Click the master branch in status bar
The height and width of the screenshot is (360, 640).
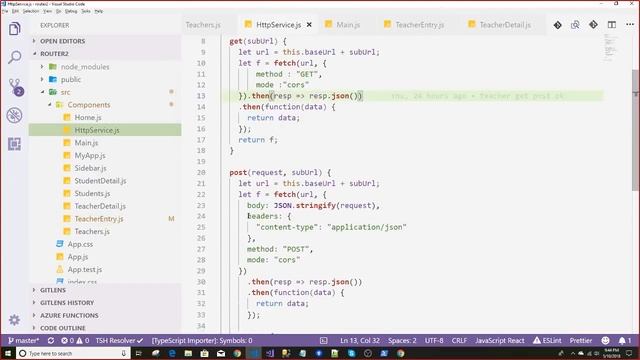click(24, 340)
